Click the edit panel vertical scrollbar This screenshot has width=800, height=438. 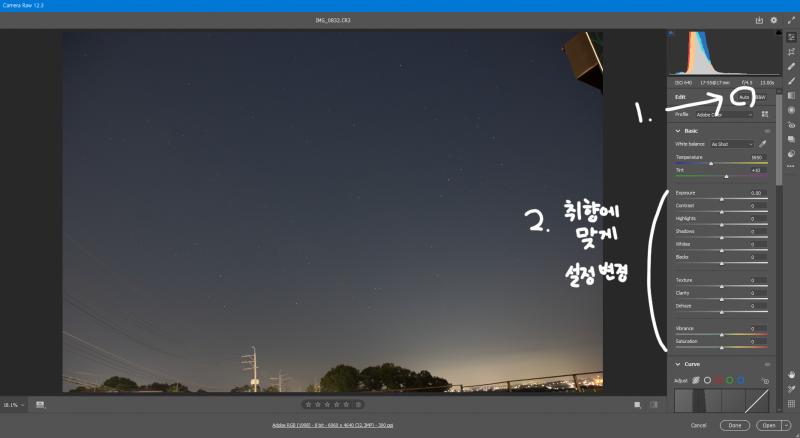779,138
